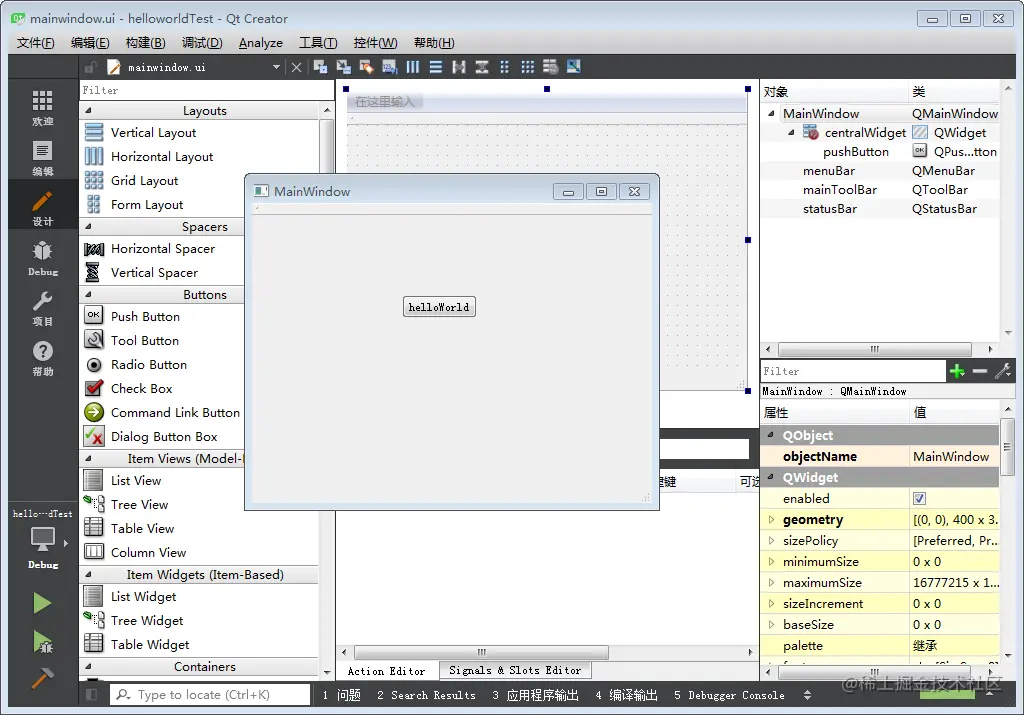Select the Edit Tab Order toolbar icon
The height and width of the screenshot is (715, 1024).
coord(390,67)
